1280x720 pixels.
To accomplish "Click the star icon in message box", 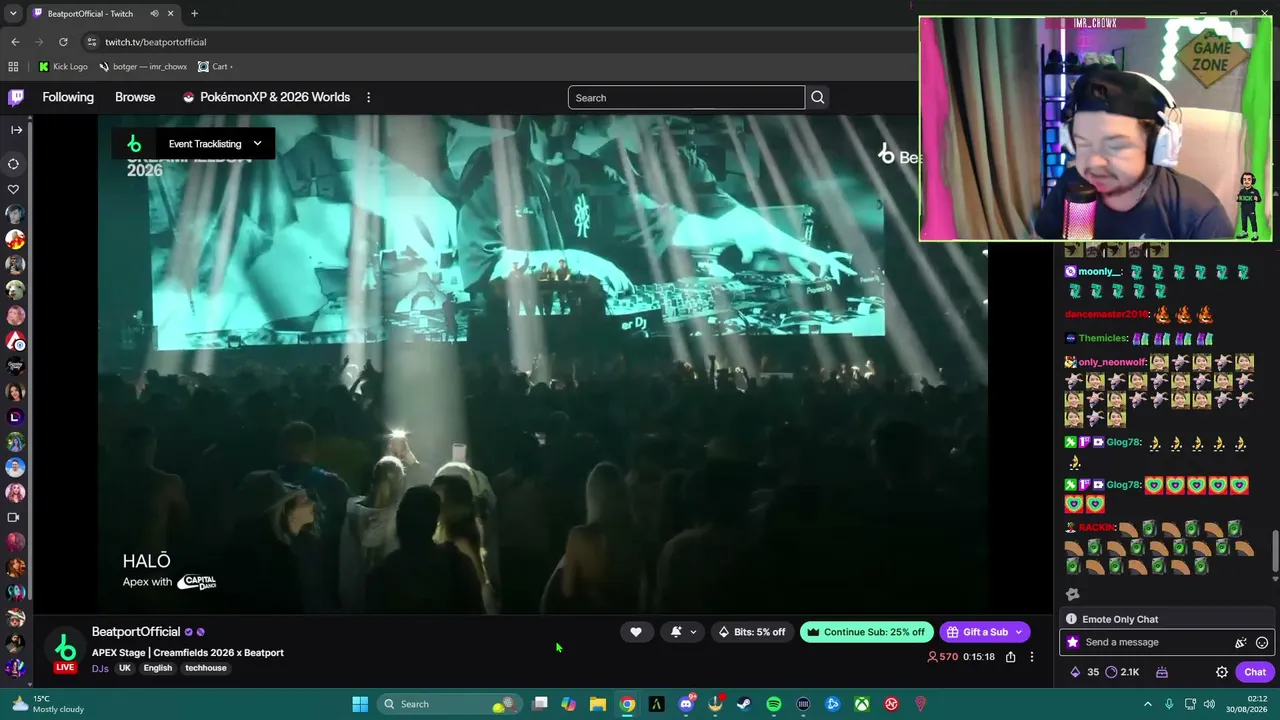I will (1073, 643).
